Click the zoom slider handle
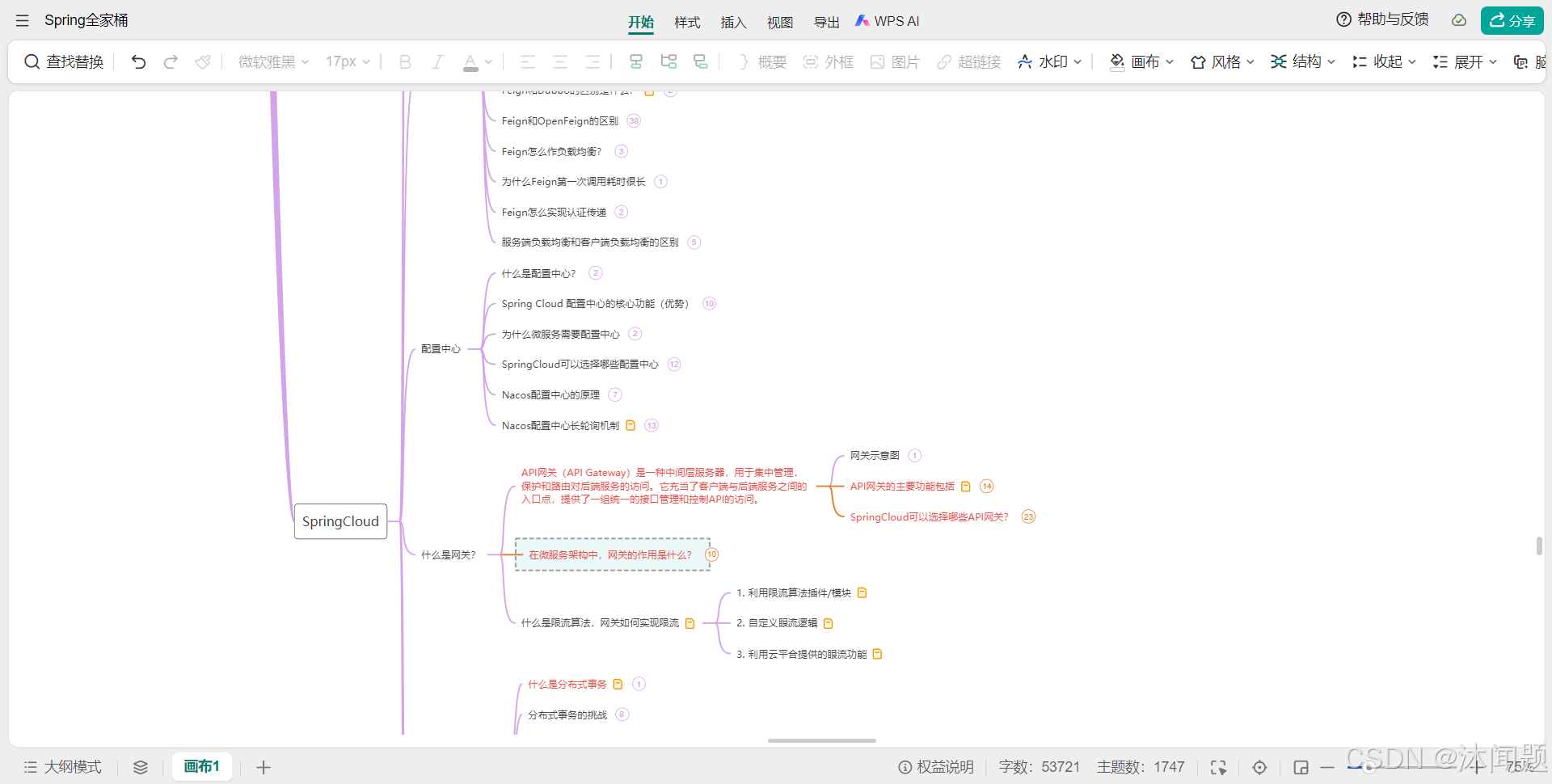The image size is (1552, 784). point(1369,767)
